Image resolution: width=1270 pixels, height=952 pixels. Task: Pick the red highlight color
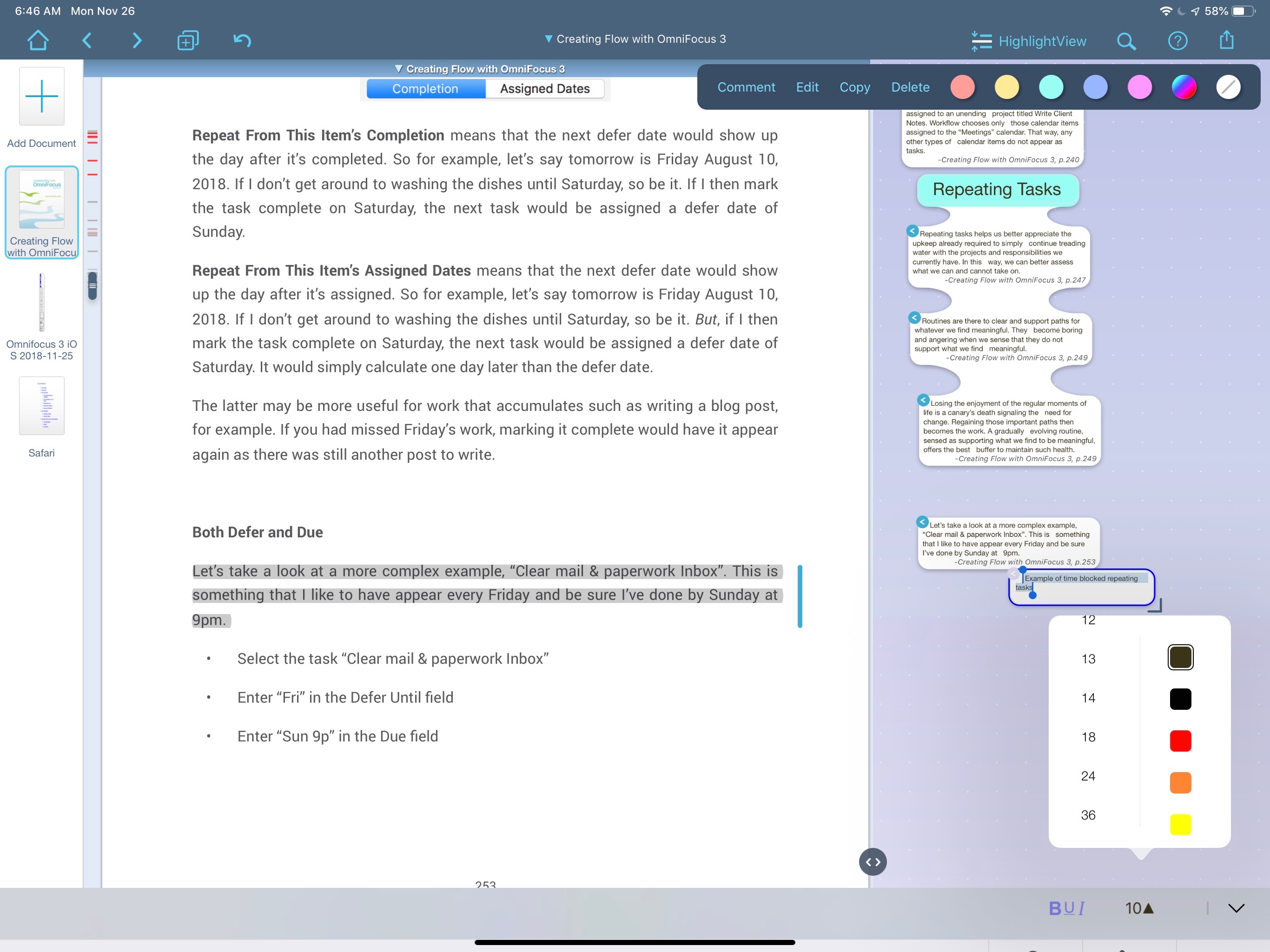point(962,87)
